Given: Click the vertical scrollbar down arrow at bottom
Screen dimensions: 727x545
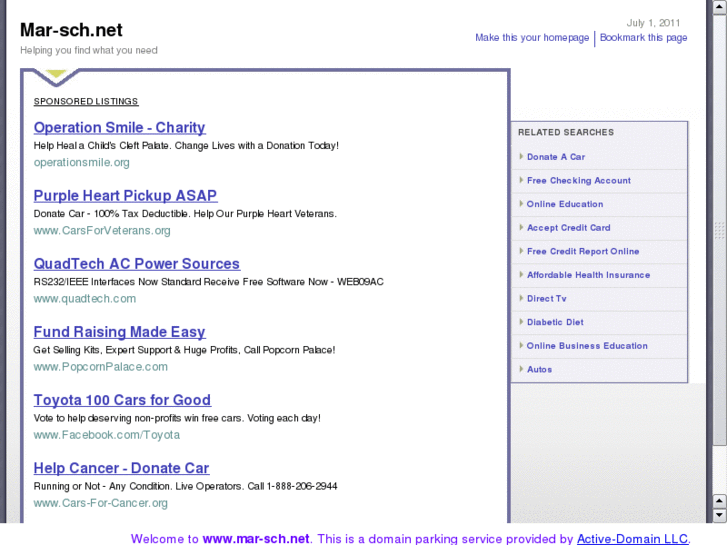Looking at the screenshot, I should pos(719,514).
